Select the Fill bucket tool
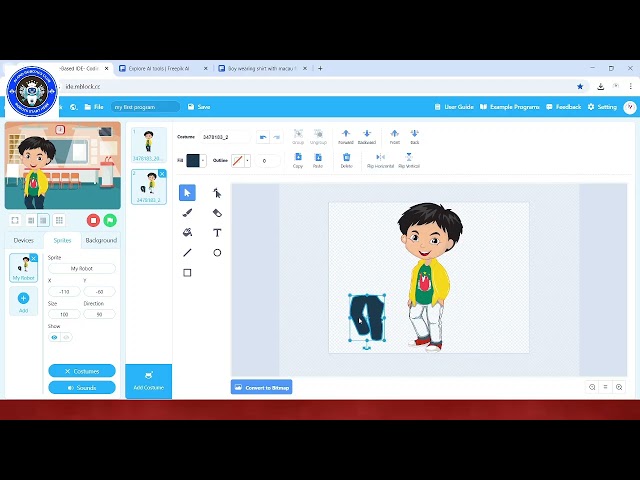 [x=187, y=233]
